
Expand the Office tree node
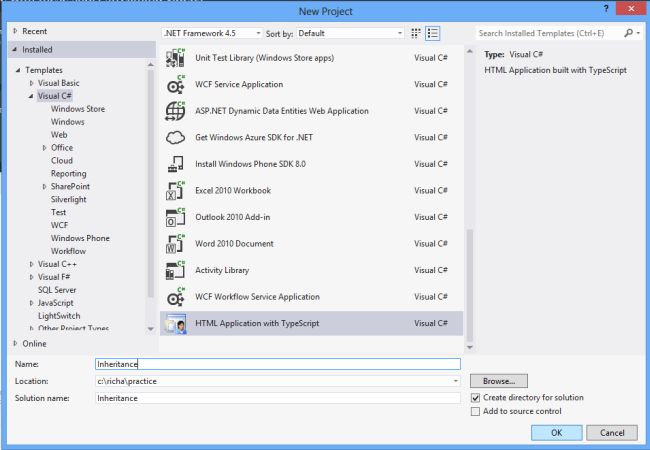tap(44, 148)
